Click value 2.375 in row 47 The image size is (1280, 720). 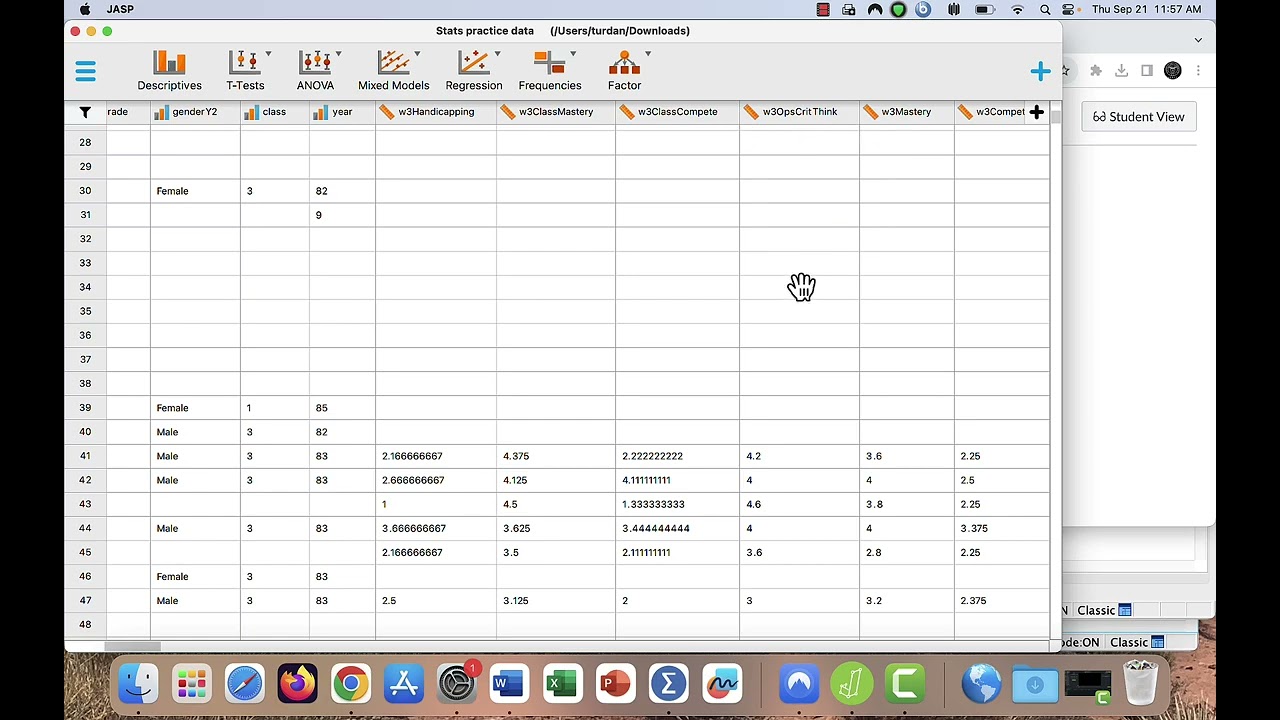pyautogui.click(x=973, y=600)
